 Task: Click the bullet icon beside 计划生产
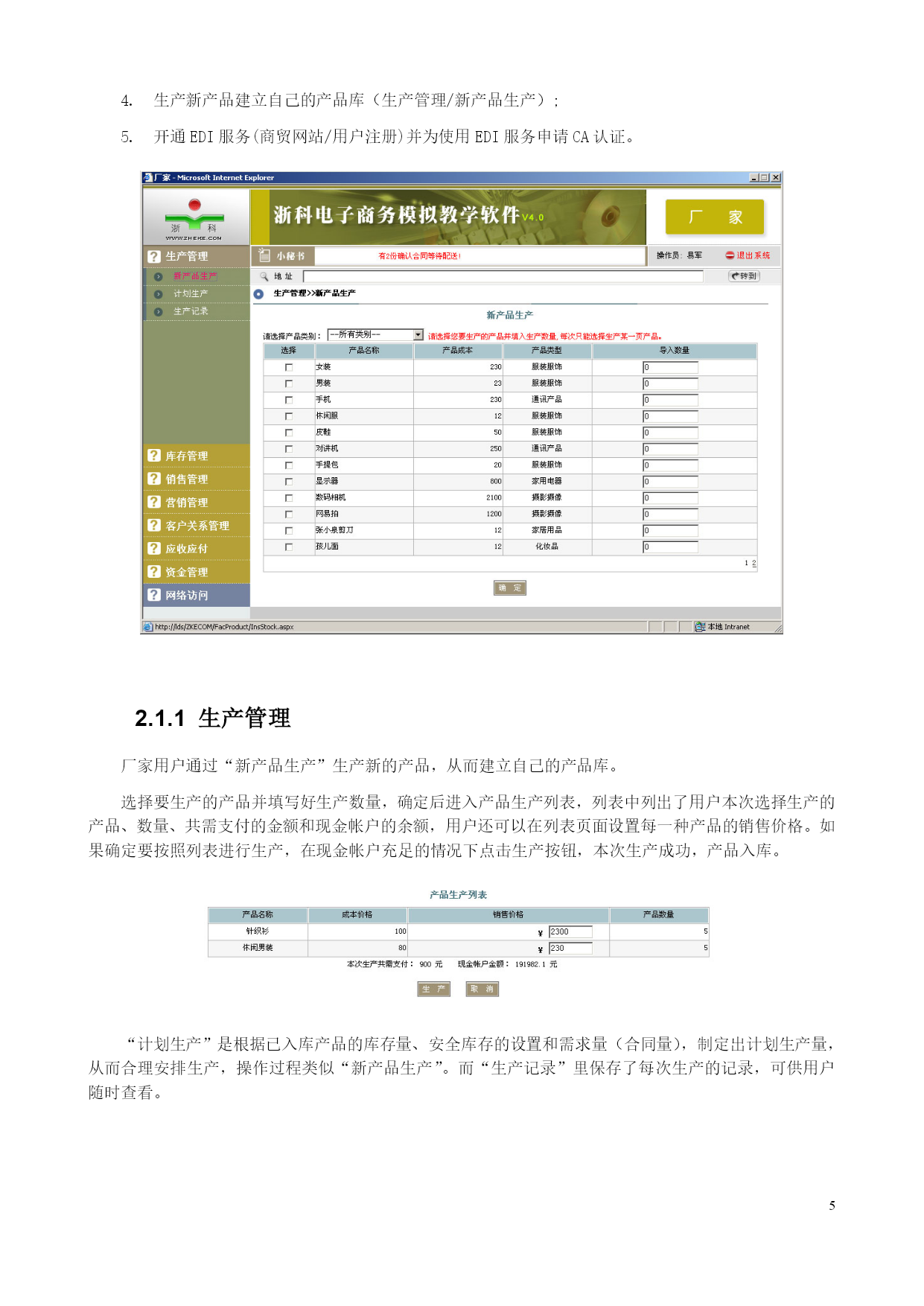[x=158, y=294]
